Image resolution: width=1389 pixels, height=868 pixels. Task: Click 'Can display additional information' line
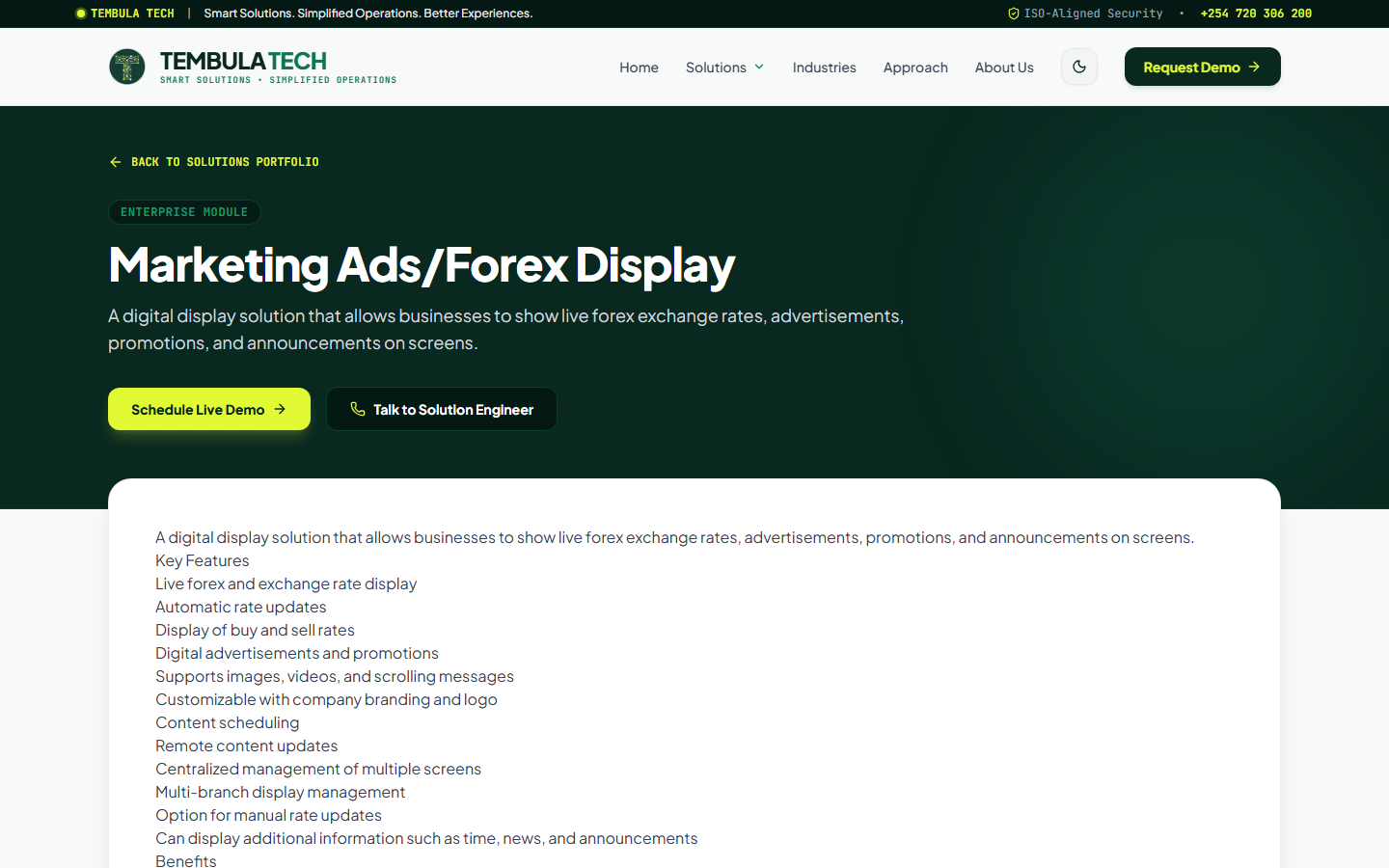[x=426, y=838]
